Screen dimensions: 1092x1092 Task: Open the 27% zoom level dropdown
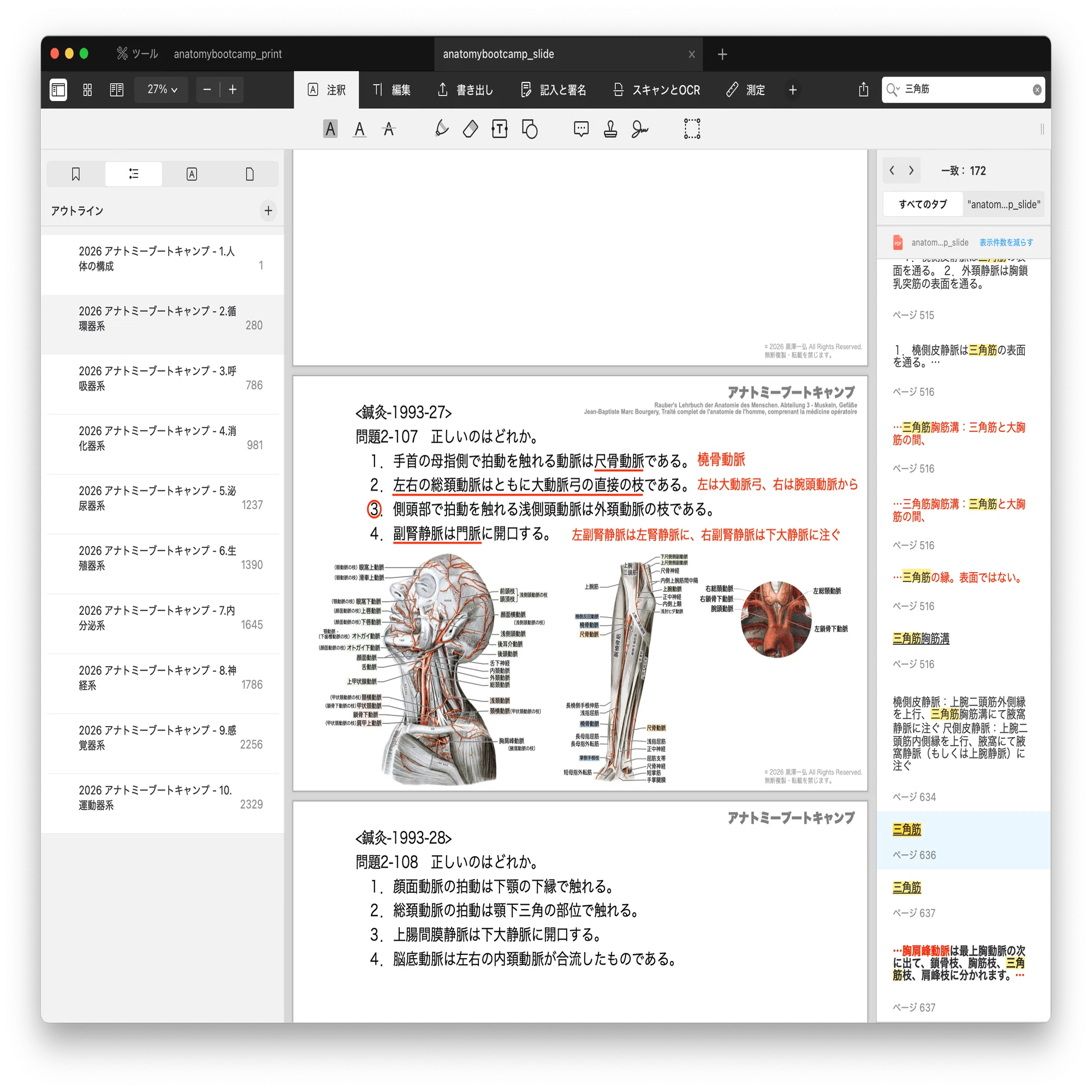[162, 90]
